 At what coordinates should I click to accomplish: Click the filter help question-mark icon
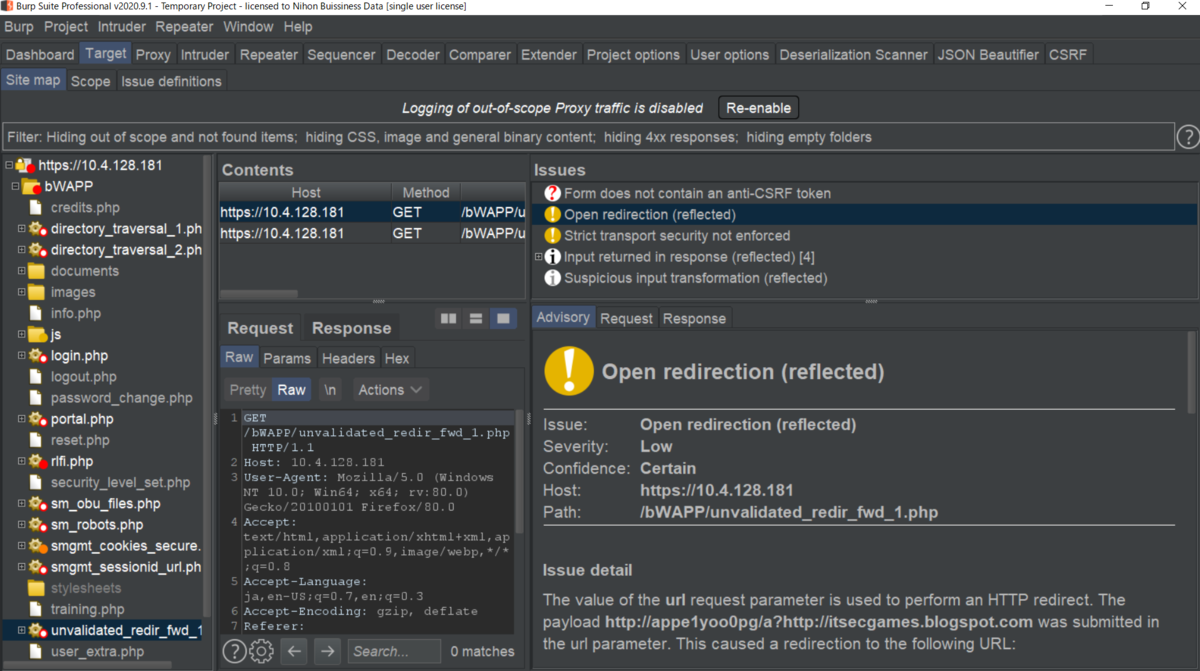click(1188, 137)
